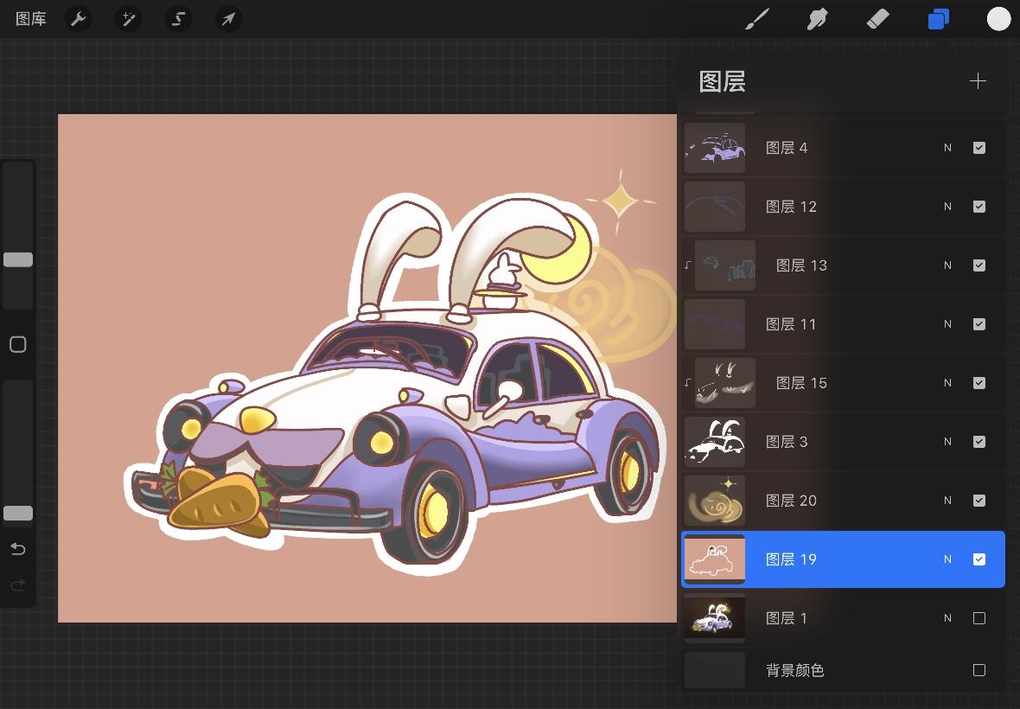Redo the last undone action
The width and height of the screenshot is (1020, 709).
pyautogui.click(x=18, y=585)
